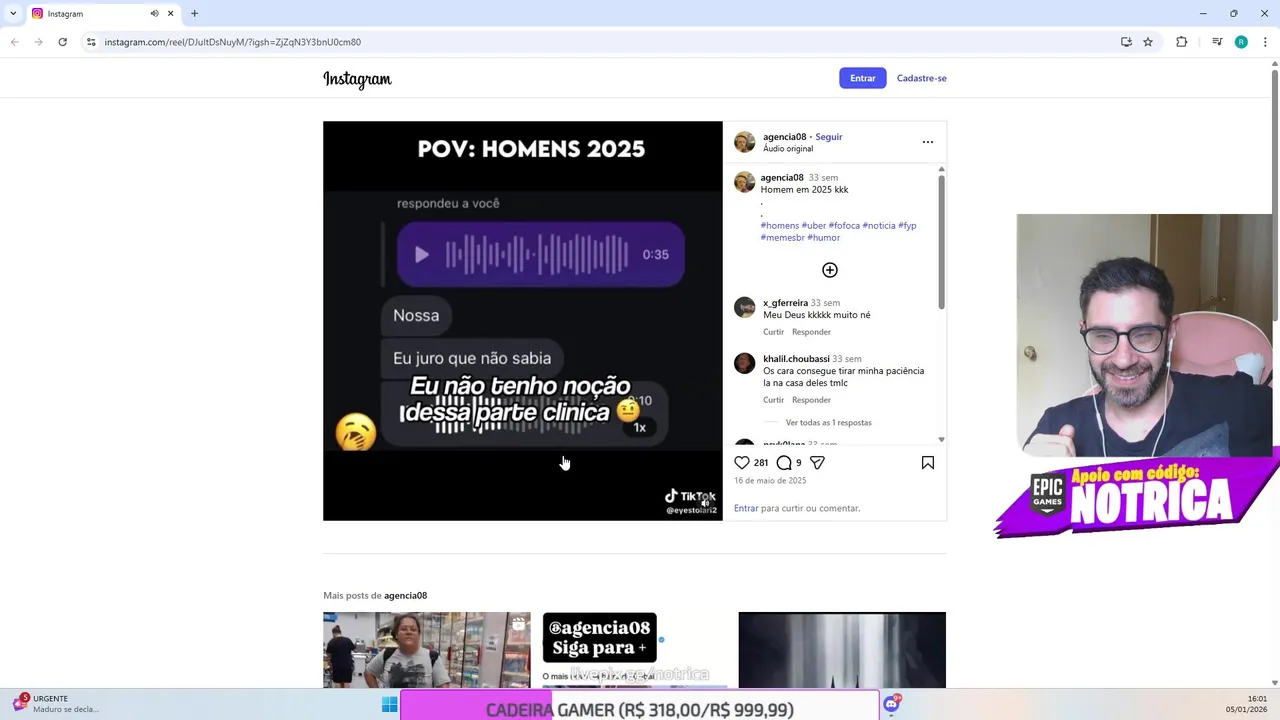The height and width of the screenshot is (720, 1280).
Task: Reply to x_gferreira's comment
Action: 811,332
